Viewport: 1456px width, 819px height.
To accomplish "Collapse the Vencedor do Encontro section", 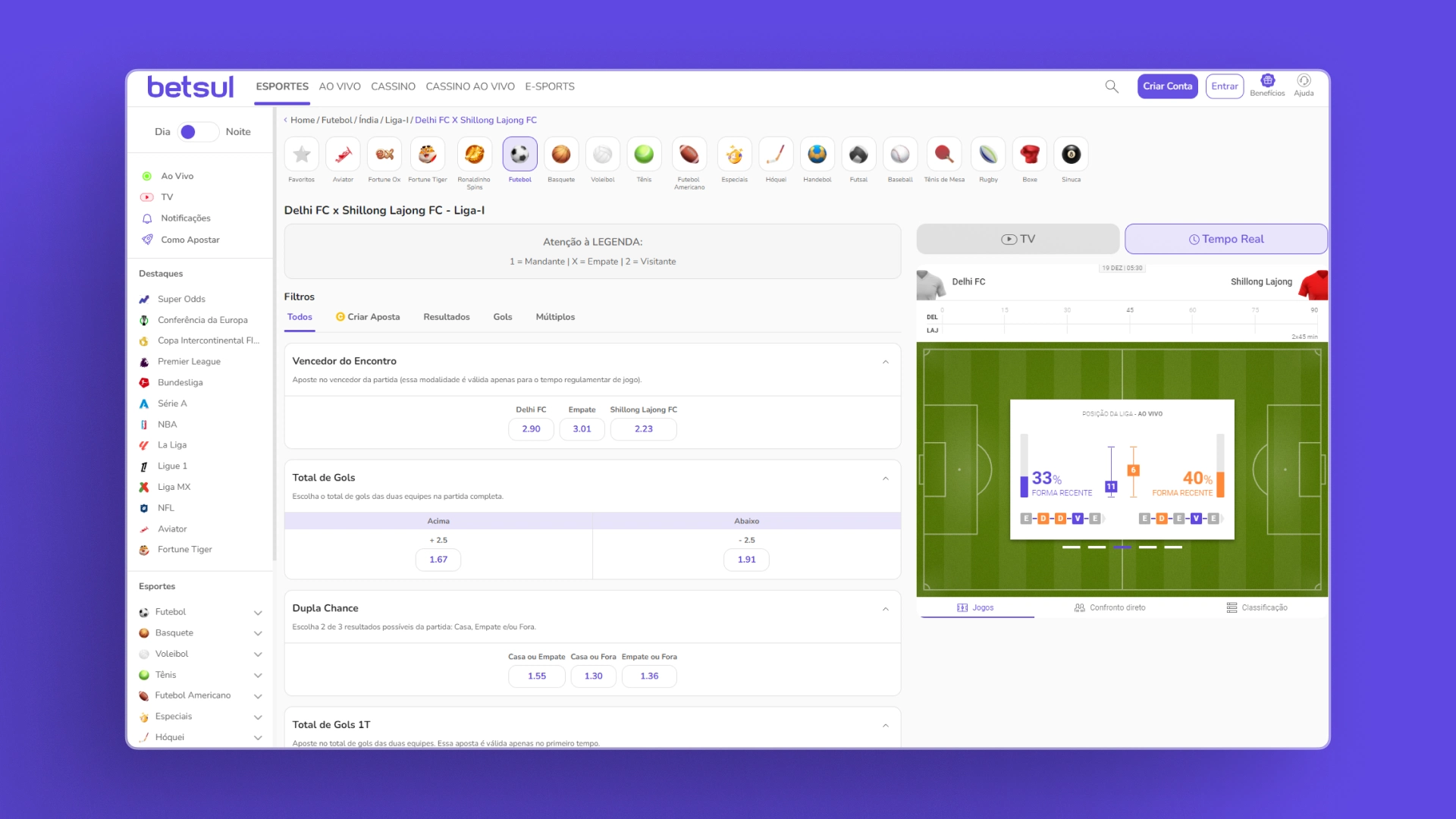I will [x=885, y=362].
